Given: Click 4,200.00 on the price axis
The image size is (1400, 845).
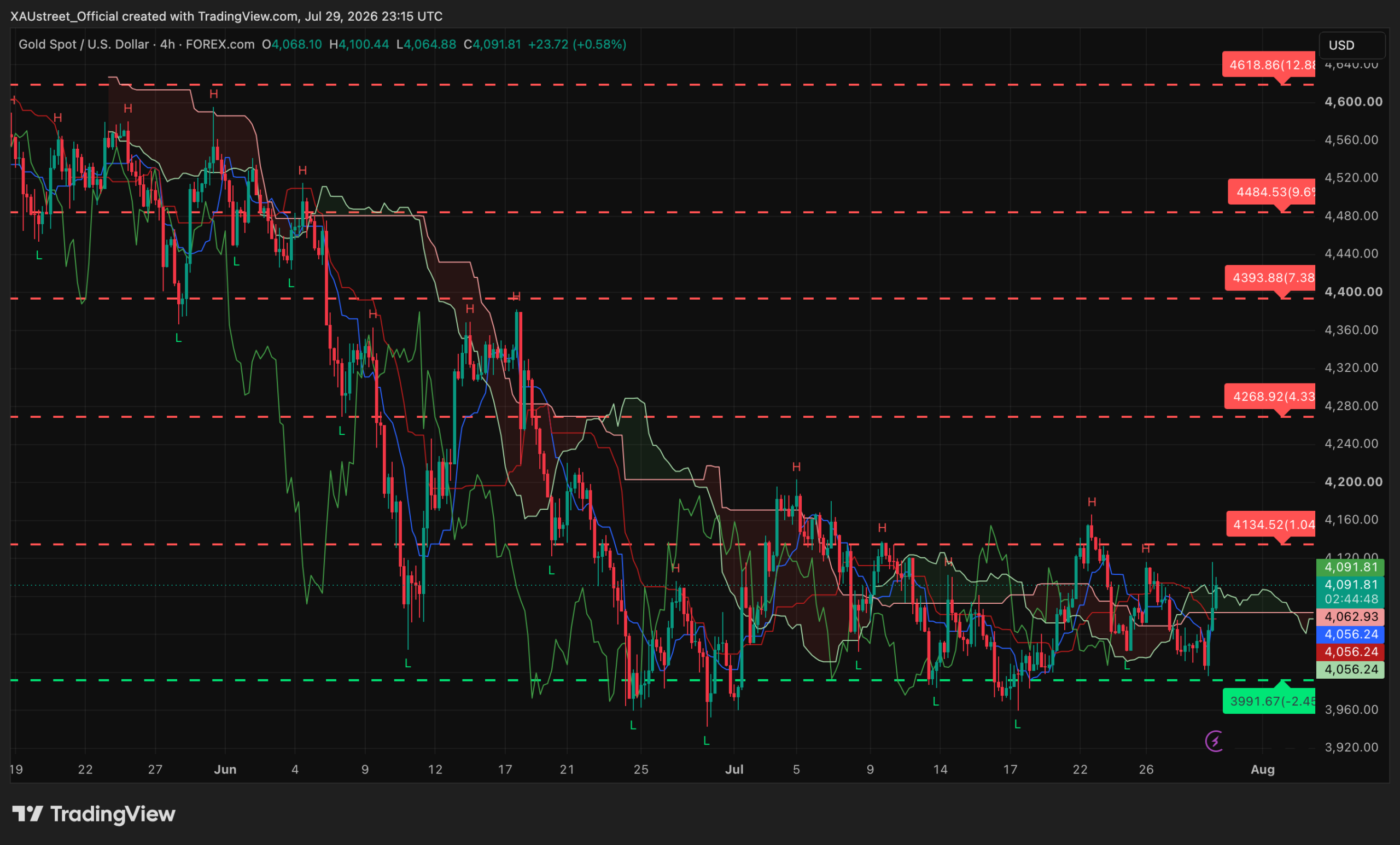Looking at the screenshot, I should pyautogui.click(x=1354, y=482).
